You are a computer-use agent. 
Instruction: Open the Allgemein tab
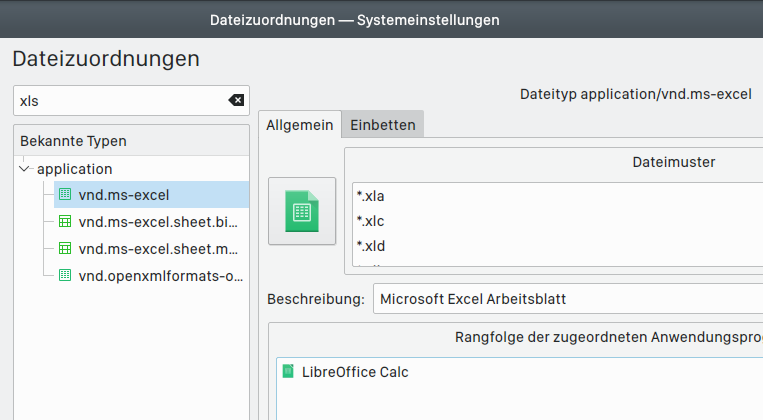click(300, 123)
